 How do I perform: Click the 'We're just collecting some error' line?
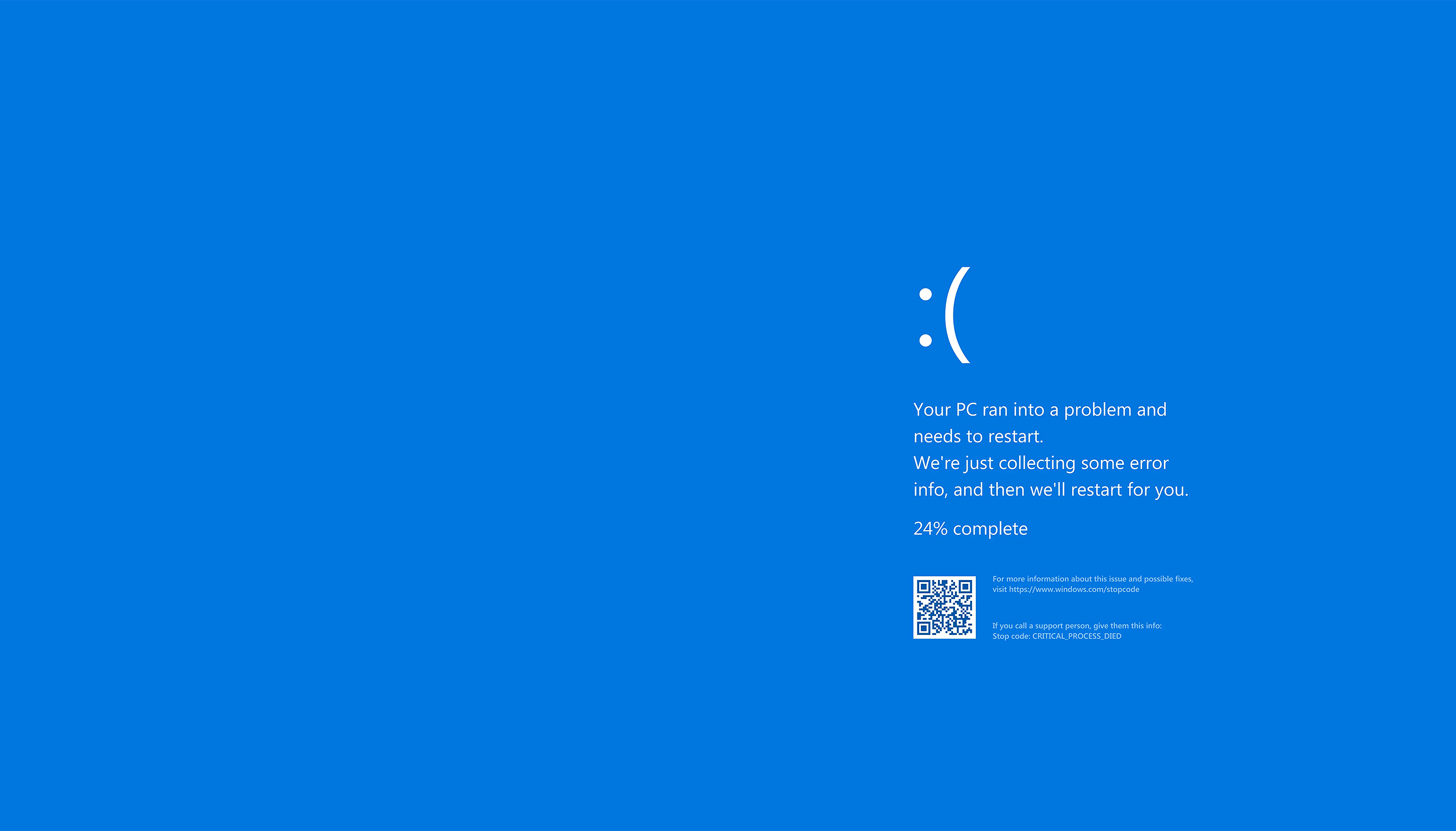tap(1041, 463)
